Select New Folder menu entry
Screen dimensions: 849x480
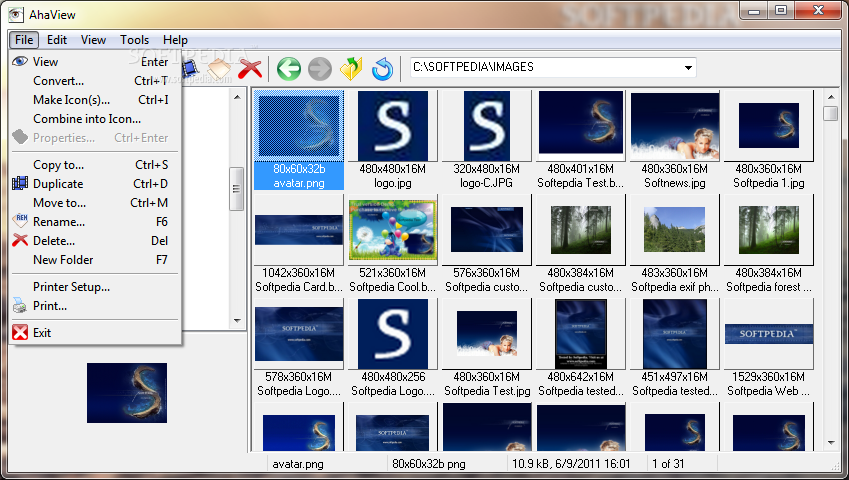(x=95, y=259)
